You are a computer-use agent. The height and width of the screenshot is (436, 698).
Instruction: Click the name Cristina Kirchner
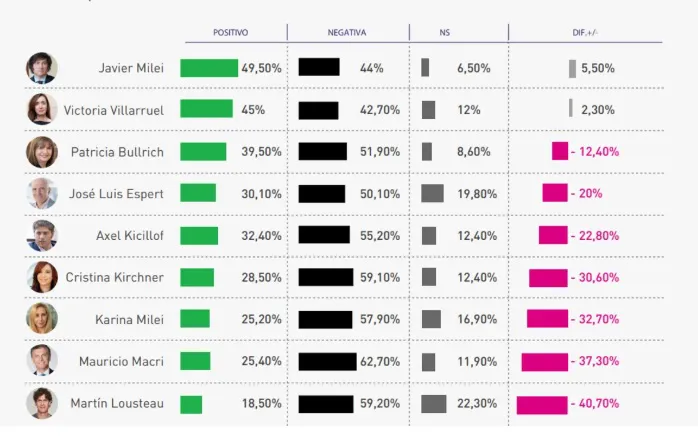[115, 277]
